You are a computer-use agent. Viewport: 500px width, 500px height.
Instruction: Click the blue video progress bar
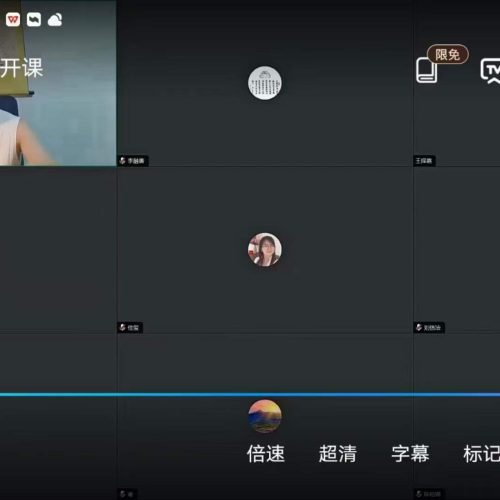tap(250, 395)
